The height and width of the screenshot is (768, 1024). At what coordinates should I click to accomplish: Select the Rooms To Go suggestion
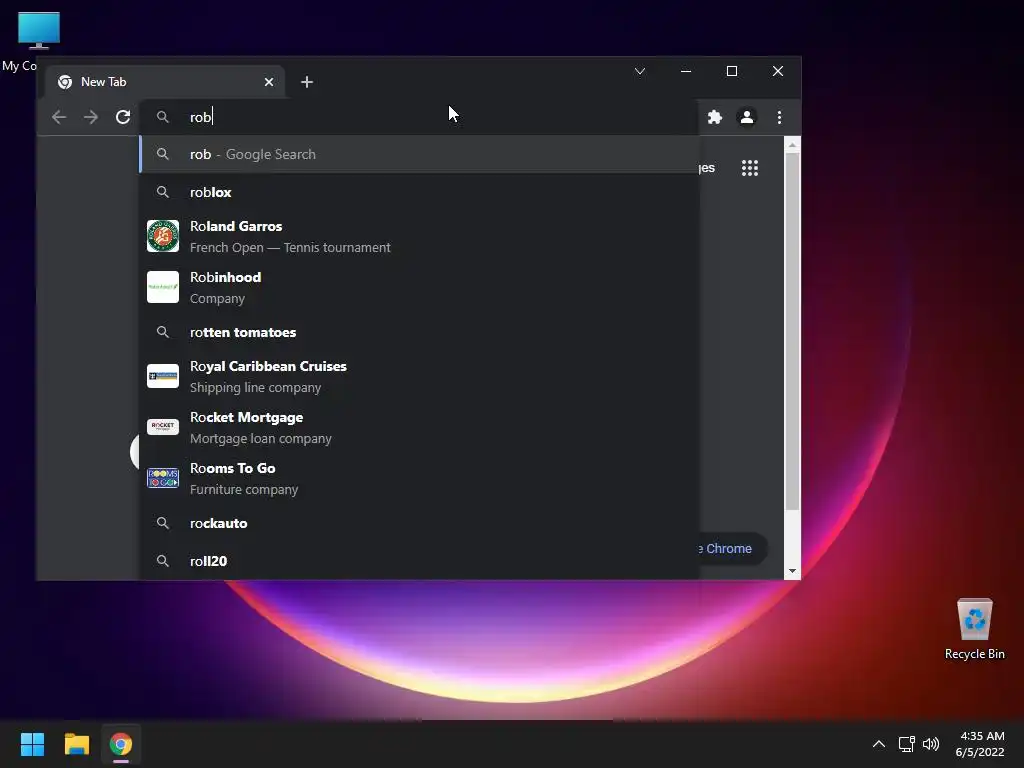[x=419, y=478]
